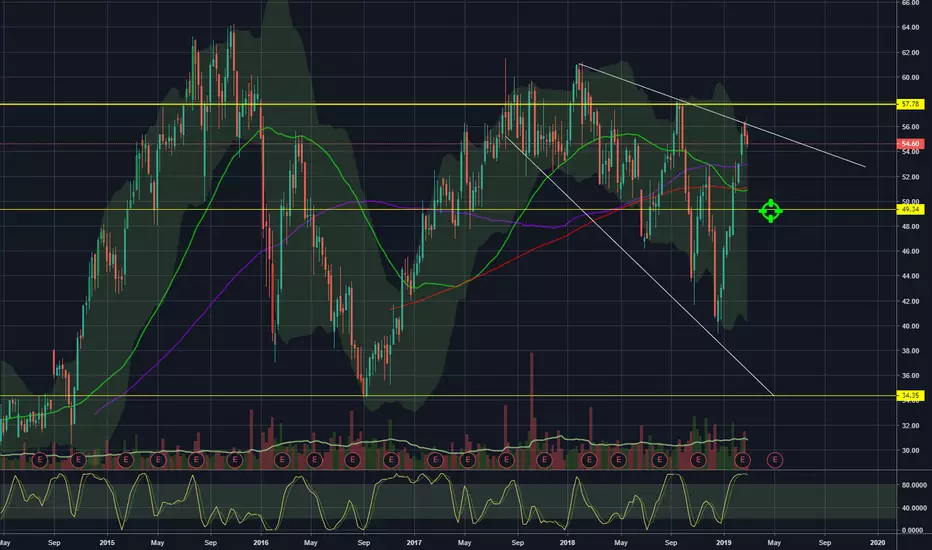This screenshot has width=932, height=550.
Task: Click the 30.00 price axis value
Action: point(910,451)
